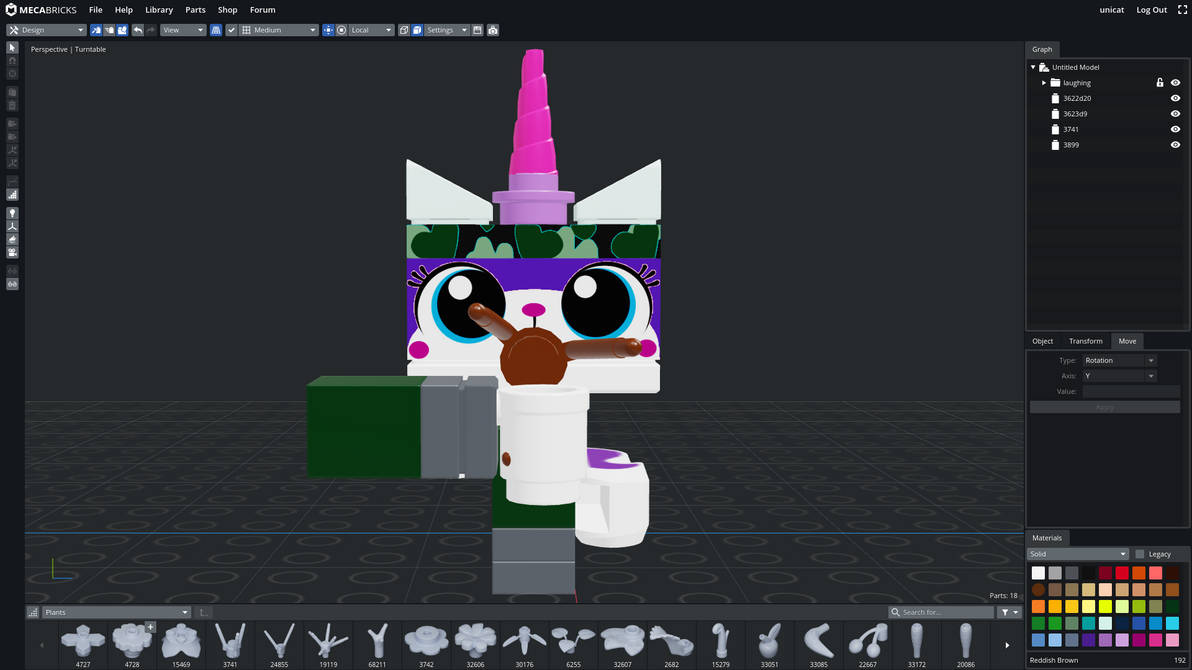Toggle visibility of part 3899
This screenshot has height=670, width=1192.
[x=1175, y=144]
